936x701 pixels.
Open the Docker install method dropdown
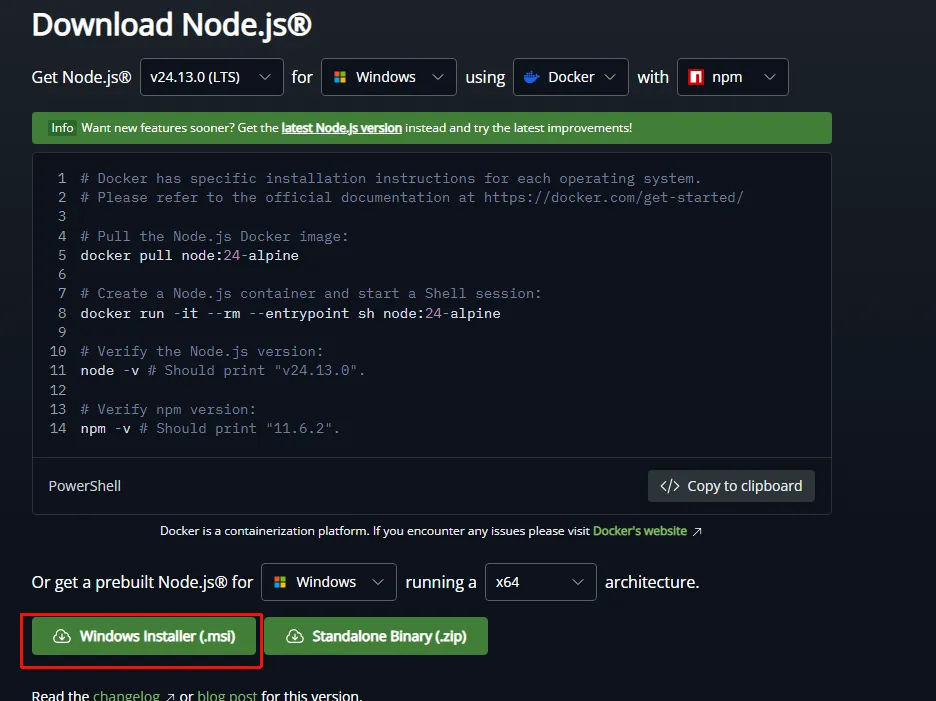pos(571,77)
